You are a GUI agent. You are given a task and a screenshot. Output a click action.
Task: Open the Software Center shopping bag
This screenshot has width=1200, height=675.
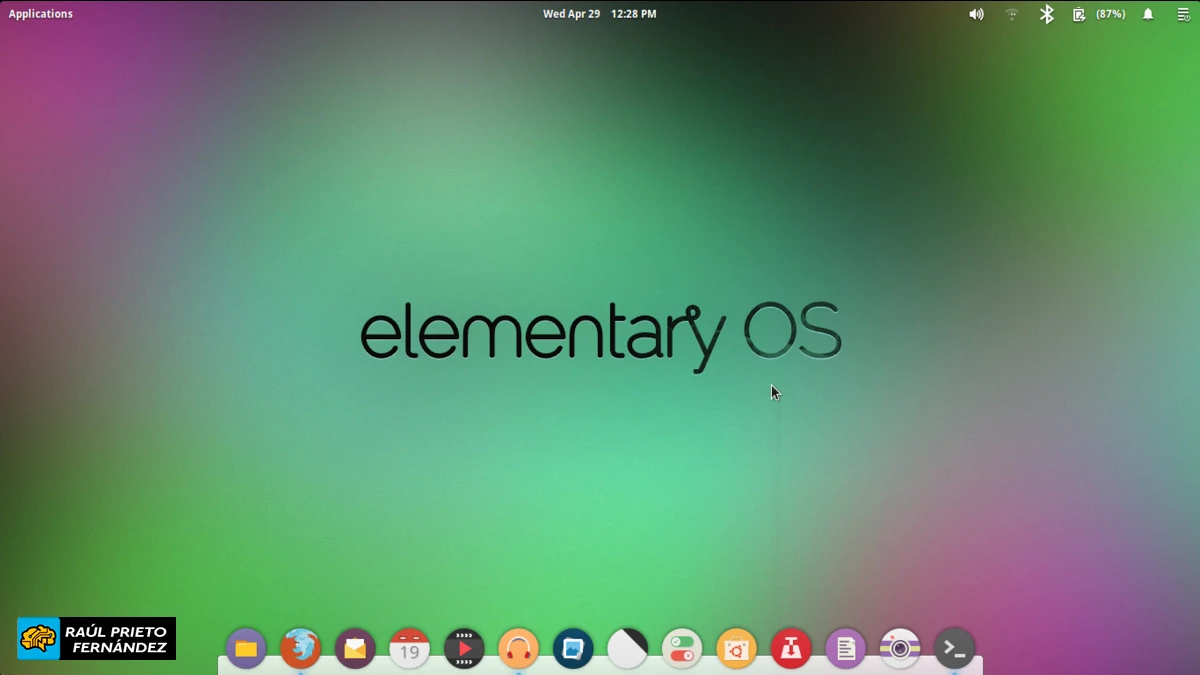(736, 648)
